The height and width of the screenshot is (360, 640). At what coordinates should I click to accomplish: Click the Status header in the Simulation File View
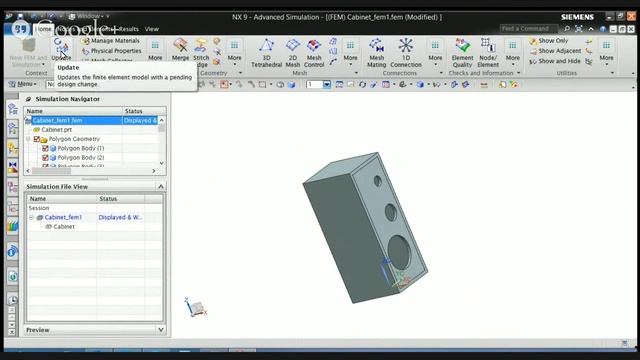pyautogui.click(x=120, y=199)
